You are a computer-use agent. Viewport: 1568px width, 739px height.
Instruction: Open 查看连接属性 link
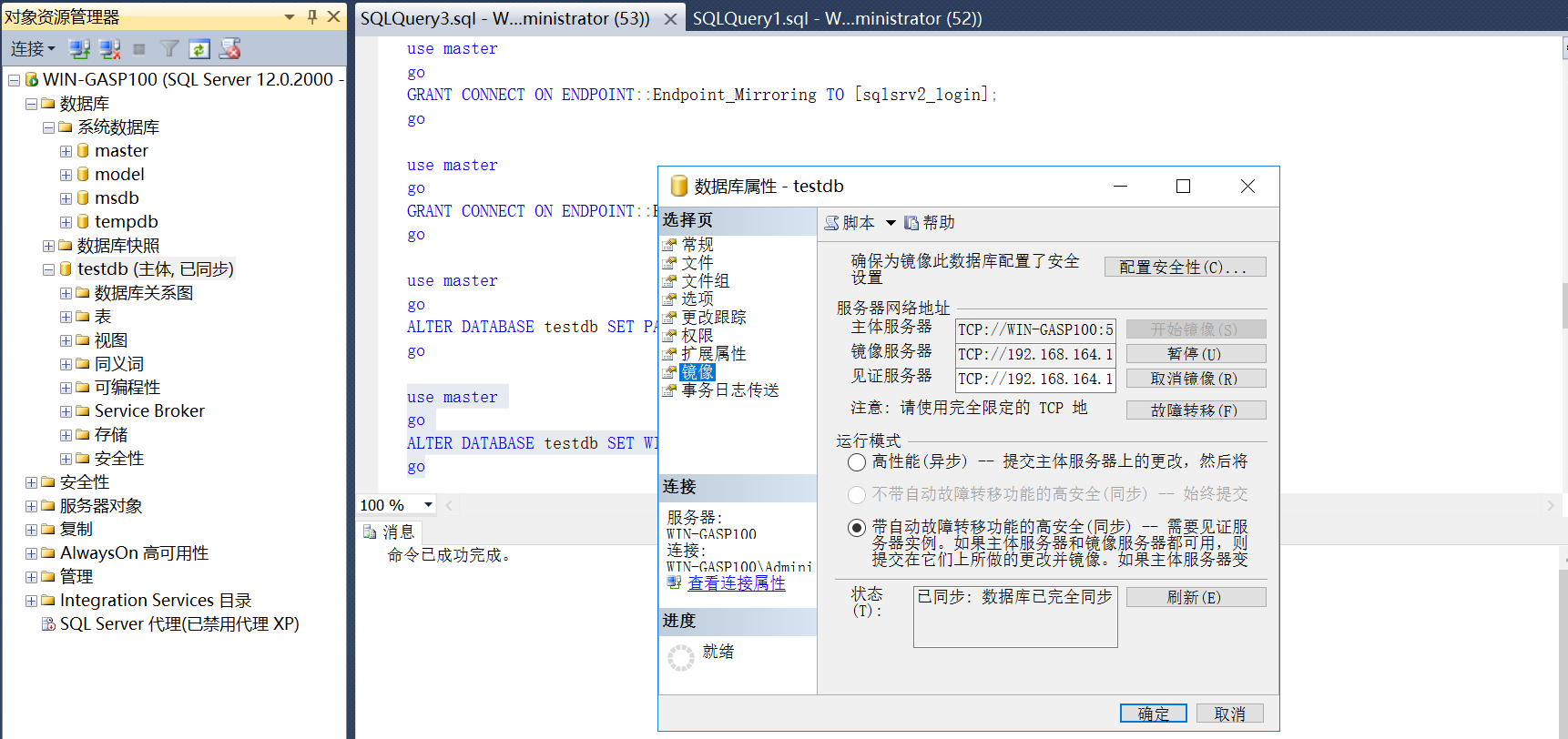tap(736, 583)
